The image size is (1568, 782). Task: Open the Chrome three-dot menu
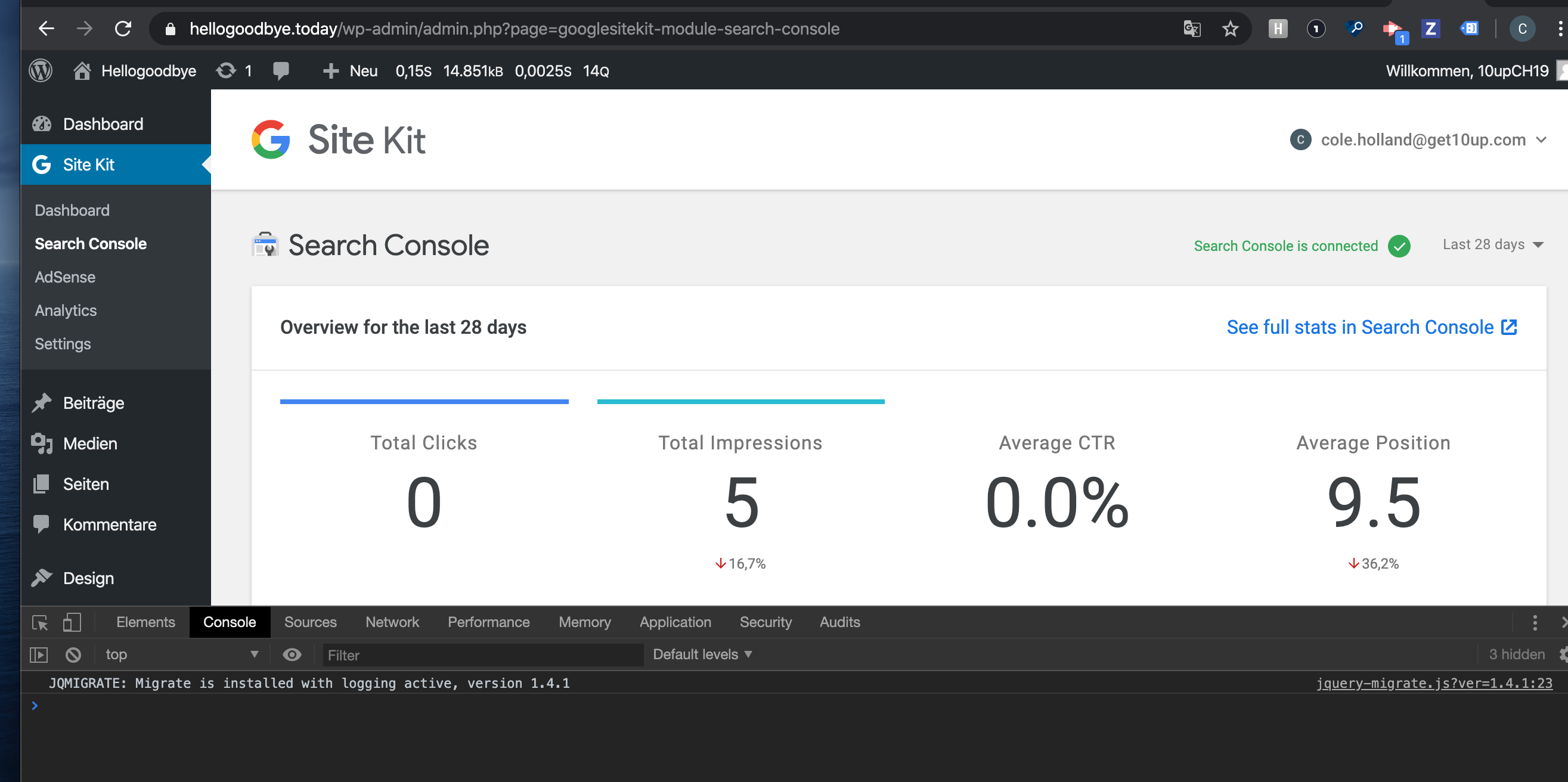tap(1560, 29)
